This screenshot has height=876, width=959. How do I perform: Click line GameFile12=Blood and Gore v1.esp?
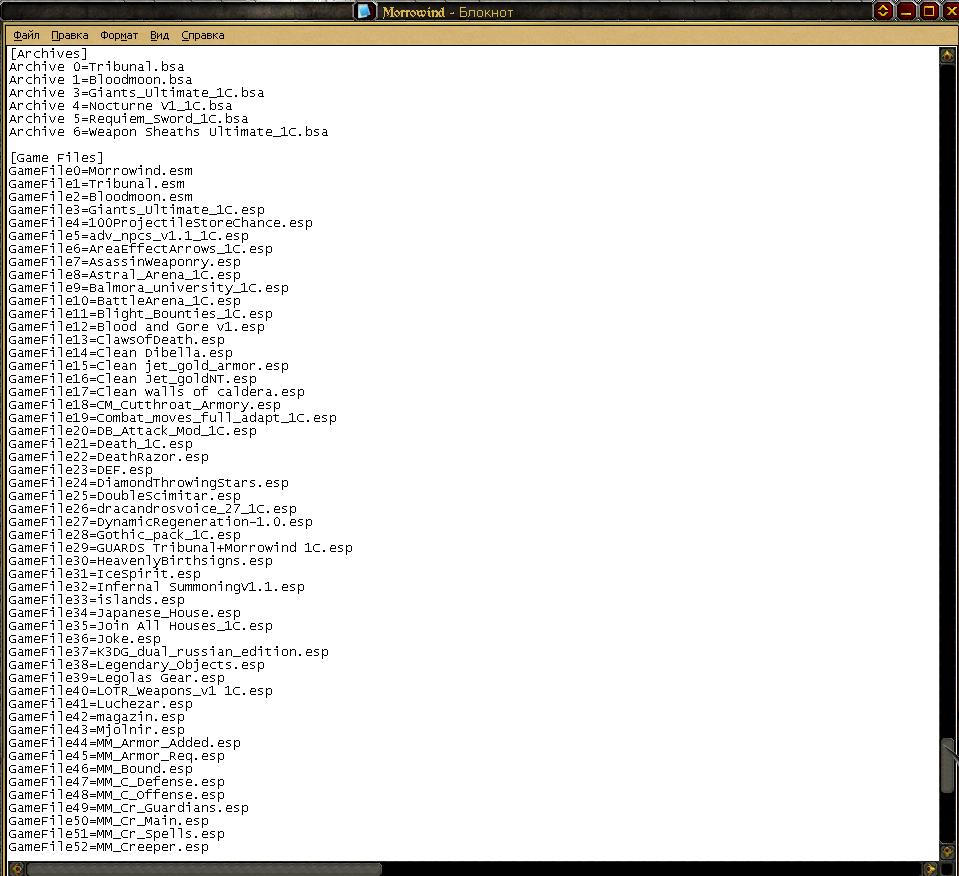(136, 327)
